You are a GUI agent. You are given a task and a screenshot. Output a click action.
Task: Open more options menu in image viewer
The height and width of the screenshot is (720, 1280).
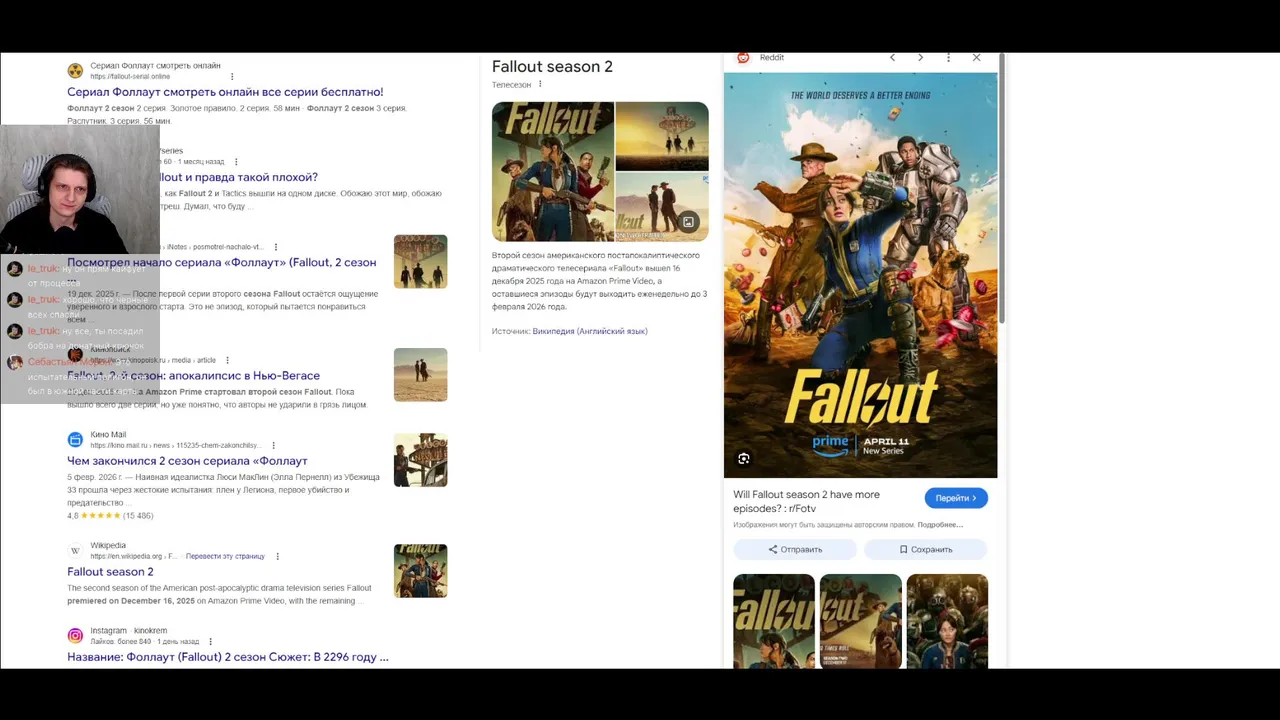[x=948, y=58]
